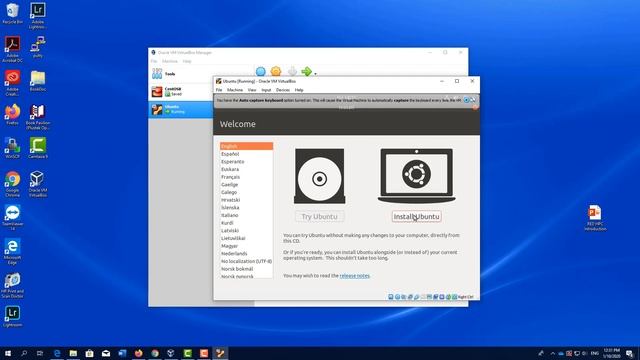Open HP Print and Scan Doctor icon

tap(13, 286)
